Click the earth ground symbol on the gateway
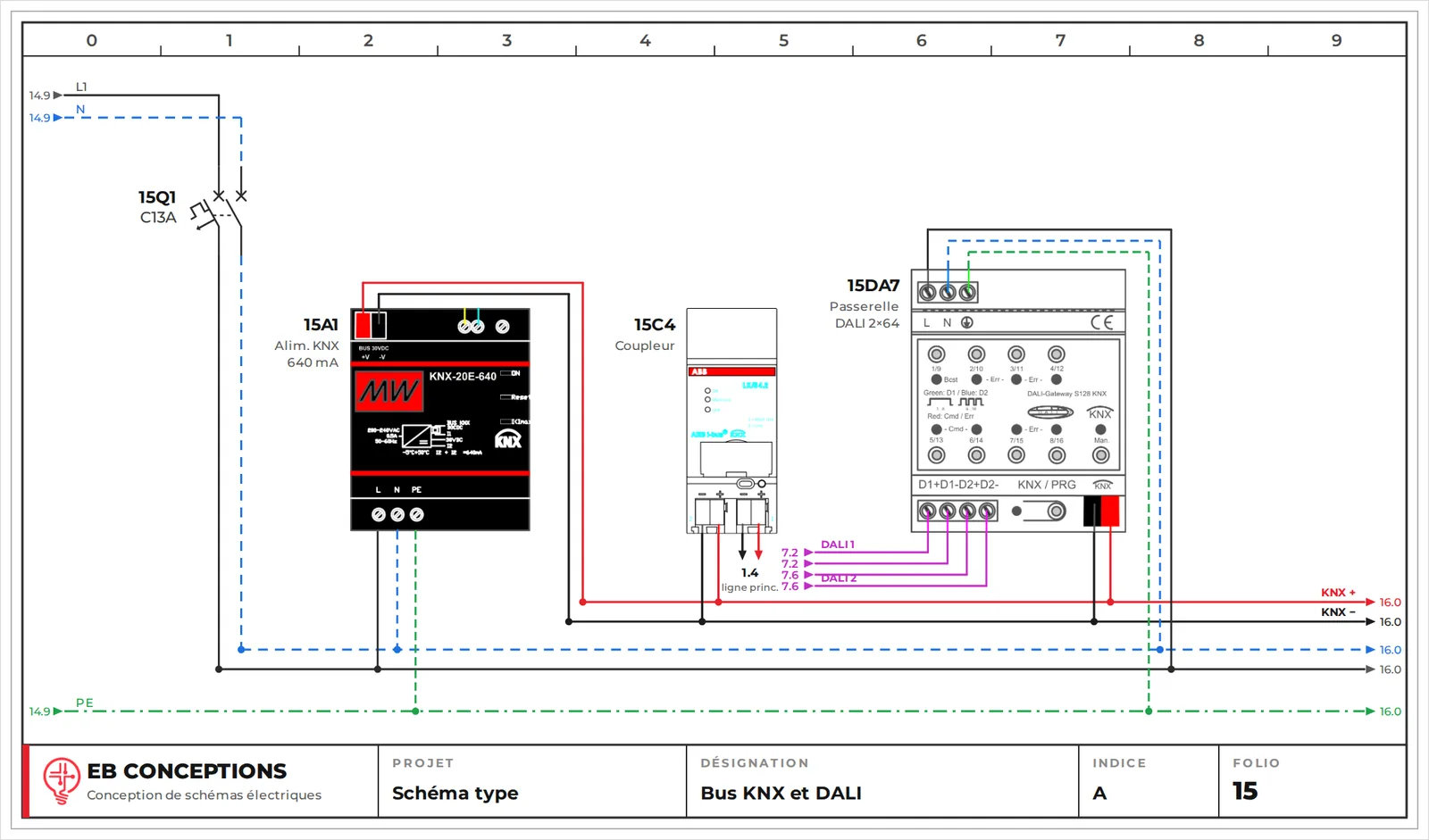The height and width of the screenshot is (840, 1429). pos(966,322)
